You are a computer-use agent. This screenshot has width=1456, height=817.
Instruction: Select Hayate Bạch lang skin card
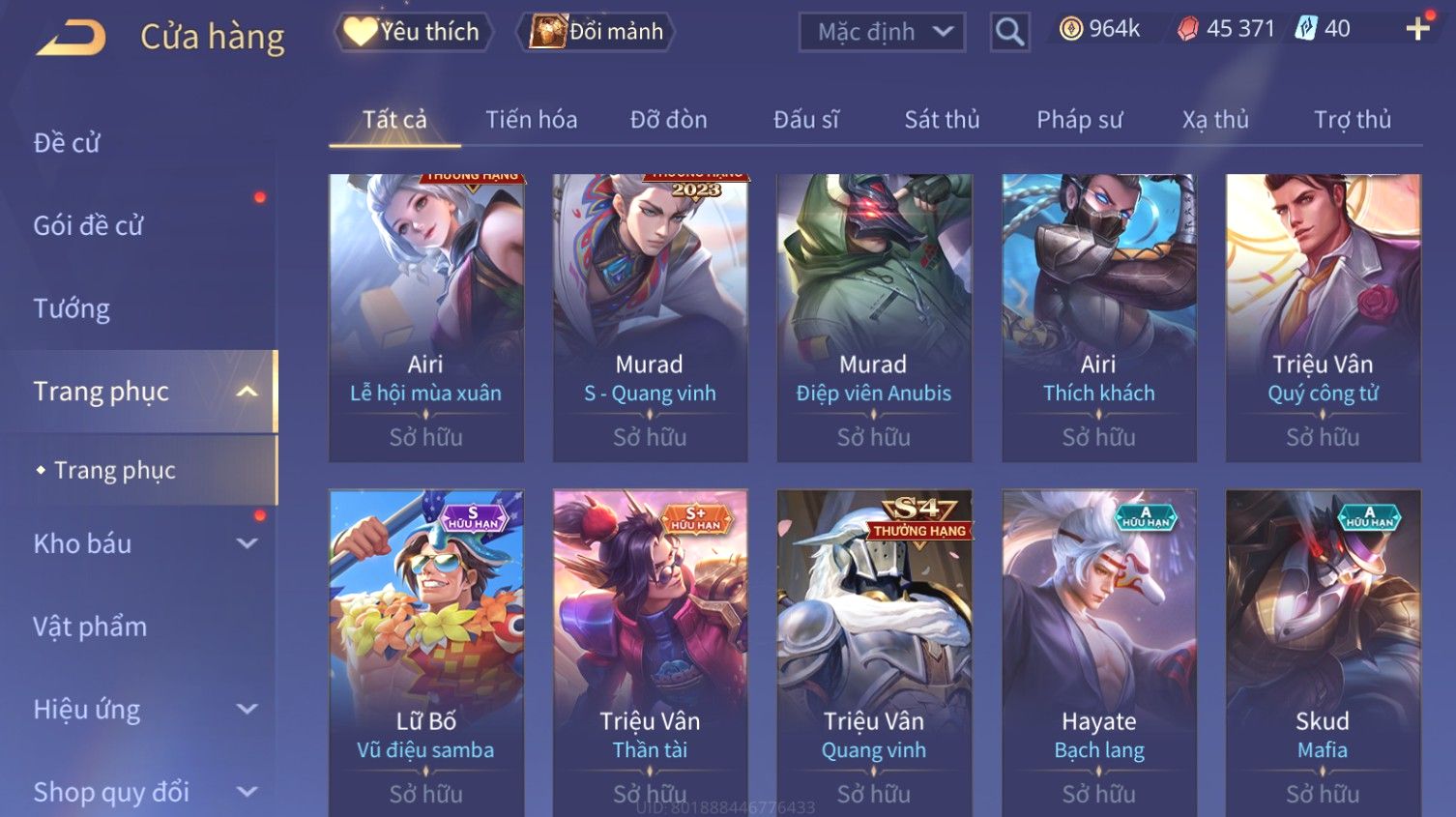tap(1099, 653)
